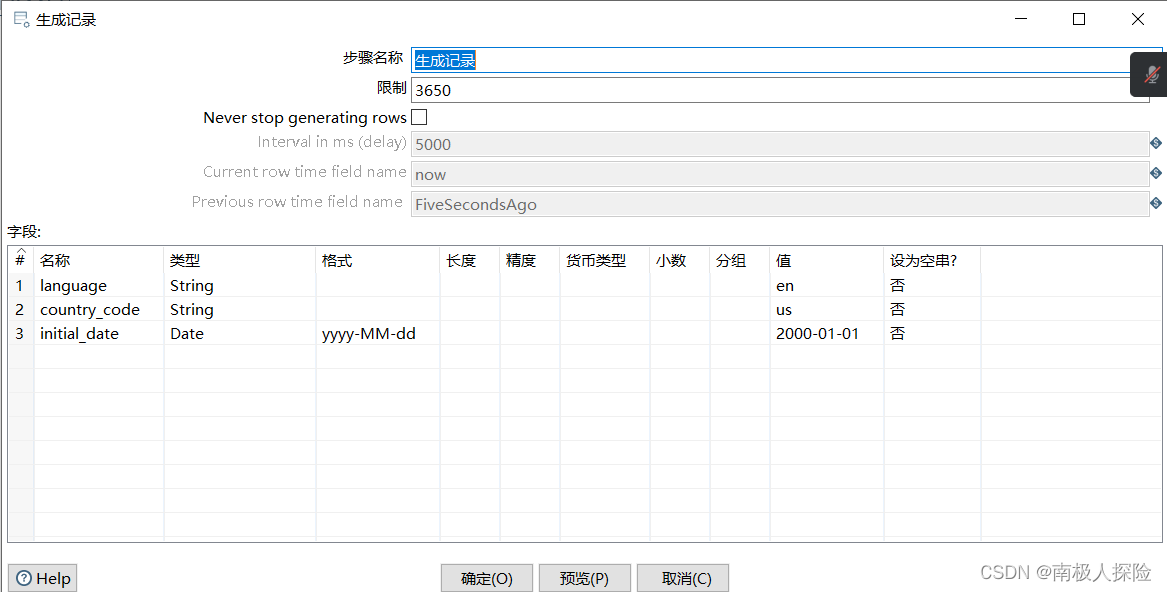The height and width of the screenshot is (592, 1167).
Task: Click the 生成记录 window title icon
Action: coord(22,19)
